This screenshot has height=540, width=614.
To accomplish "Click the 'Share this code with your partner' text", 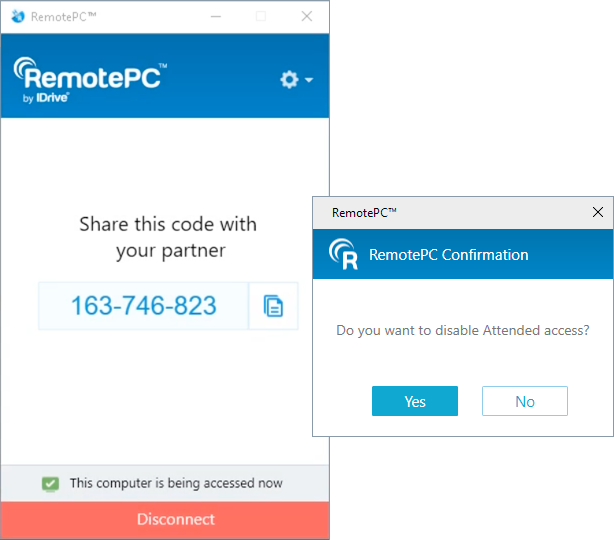I will [x=168, y=237].
